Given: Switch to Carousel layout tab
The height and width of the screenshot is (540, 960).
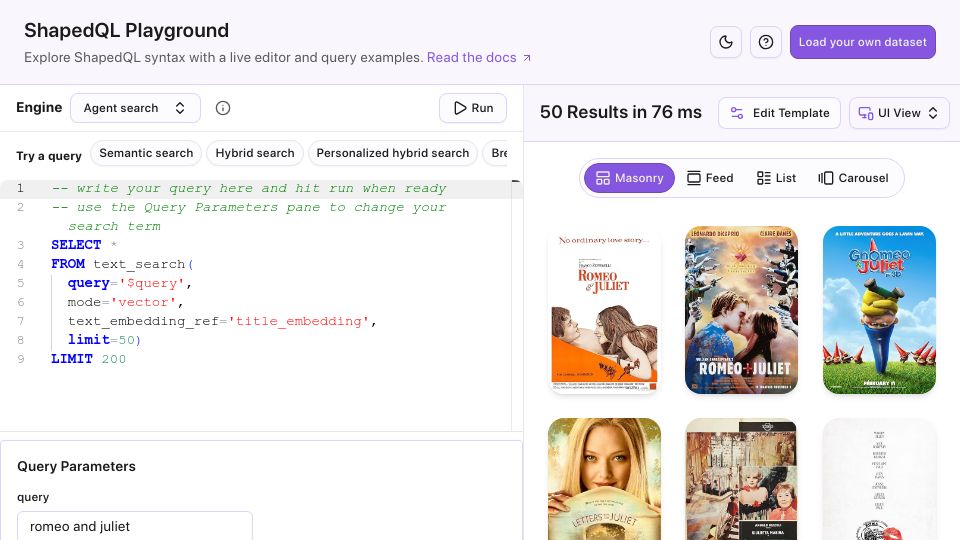Looking at the screenshot, I should pos(853,178).
